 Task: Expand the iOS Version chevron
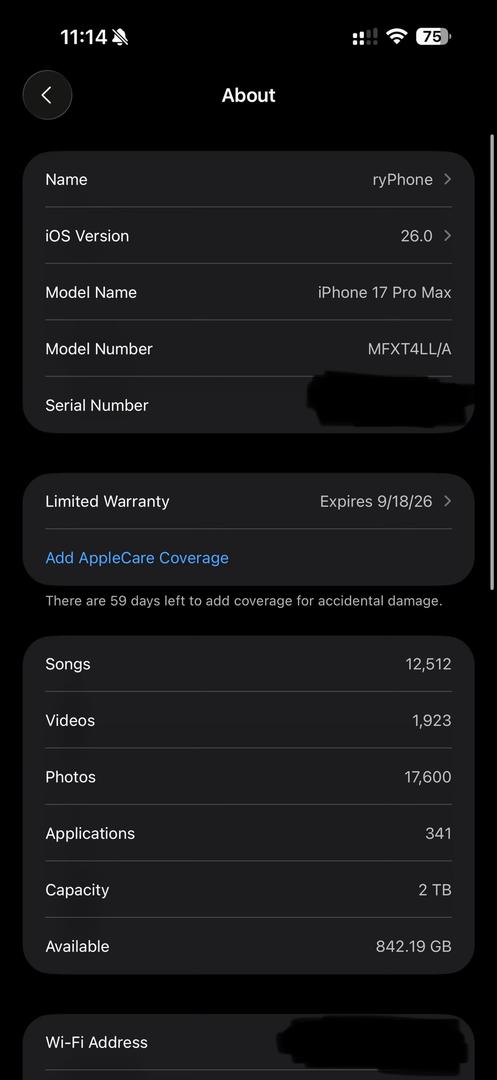[x=447, y=236]
